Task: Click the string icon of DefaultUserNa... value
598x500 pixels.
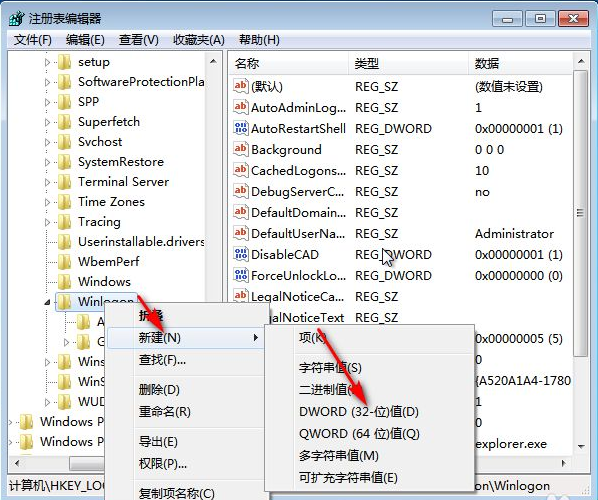Action: [x=241, y=233]
